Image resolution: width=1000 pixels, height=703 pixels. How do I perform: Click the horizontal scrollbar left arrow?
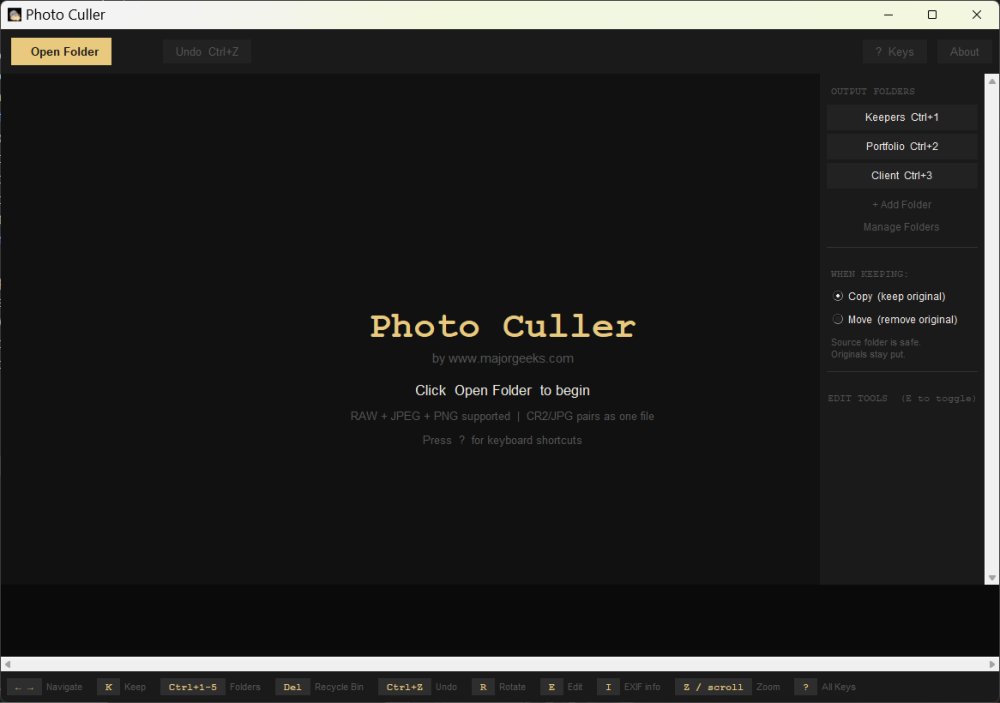coord(8,664)
